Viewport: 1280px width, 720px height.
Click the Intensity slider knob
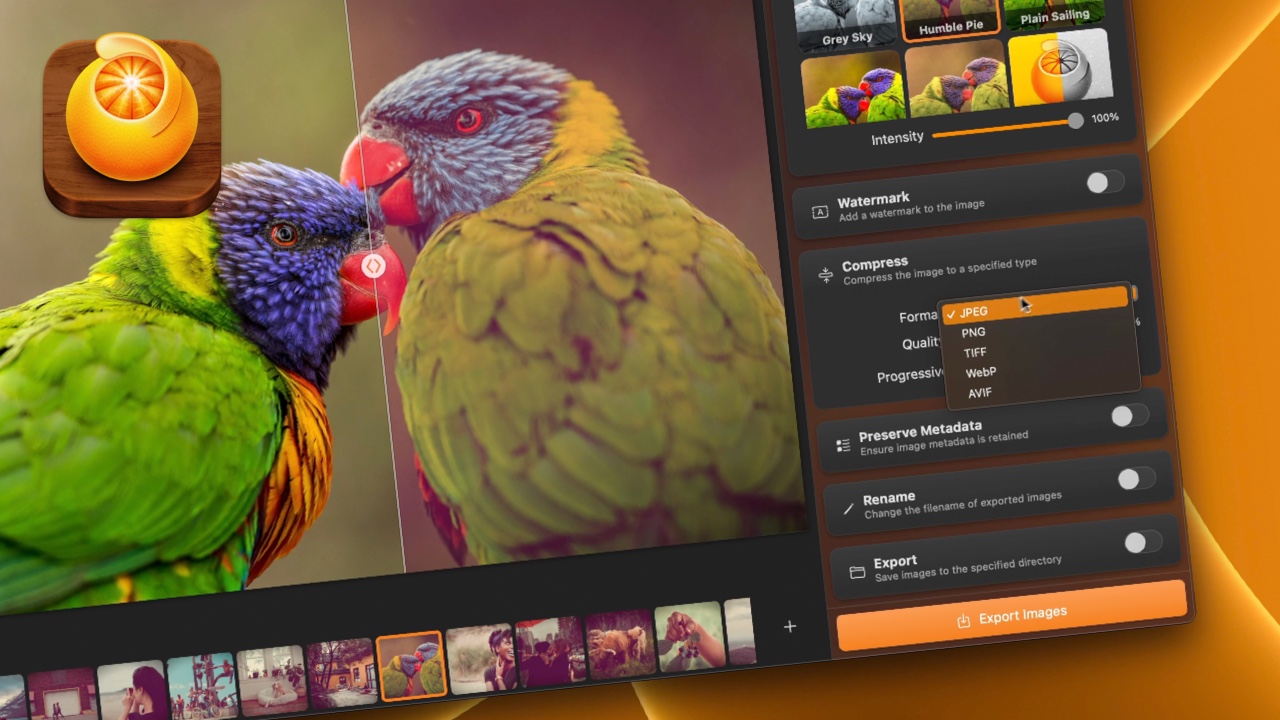(x=1075, y=121)
